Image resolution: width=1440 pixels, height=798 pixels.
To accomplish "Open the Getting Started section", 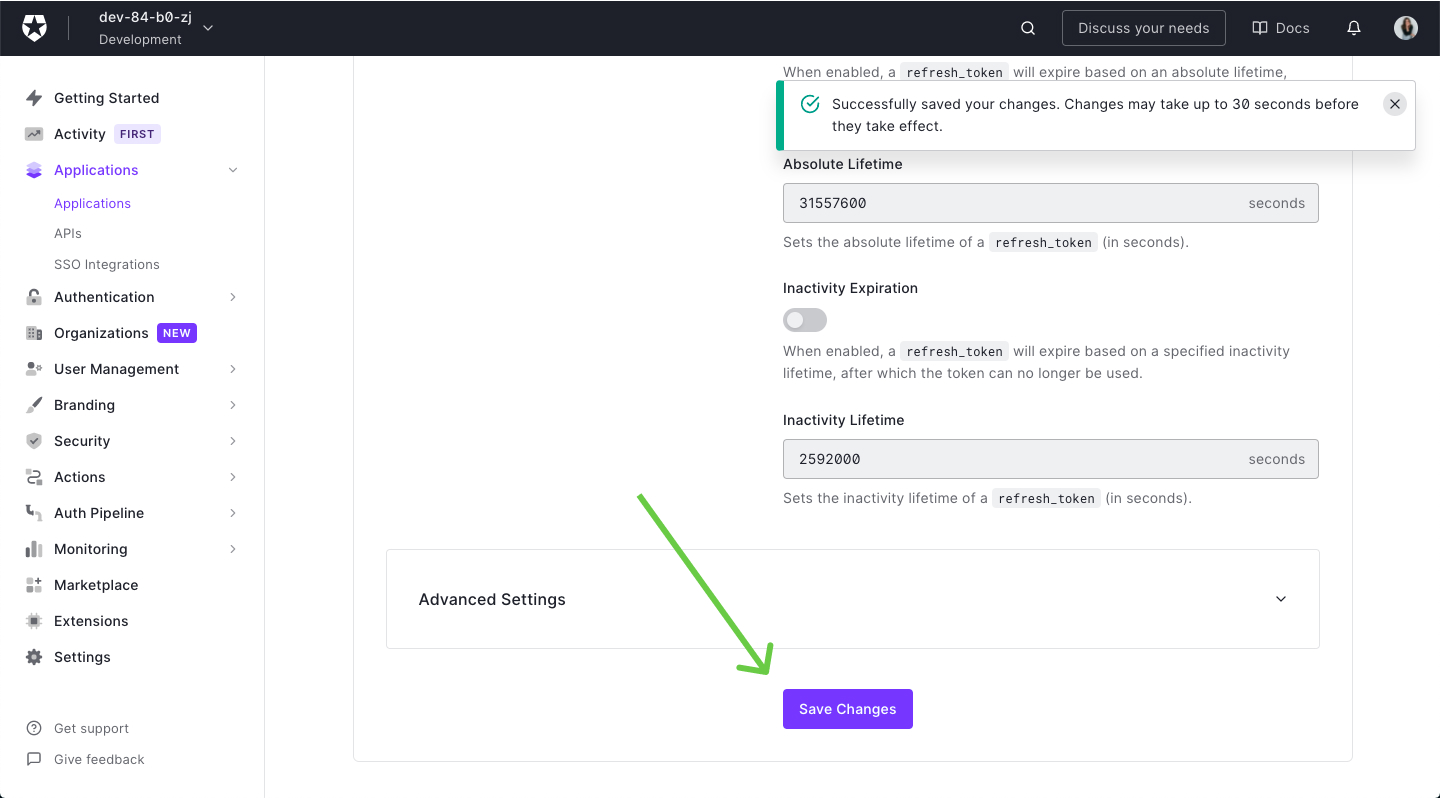I will point(106,97).
